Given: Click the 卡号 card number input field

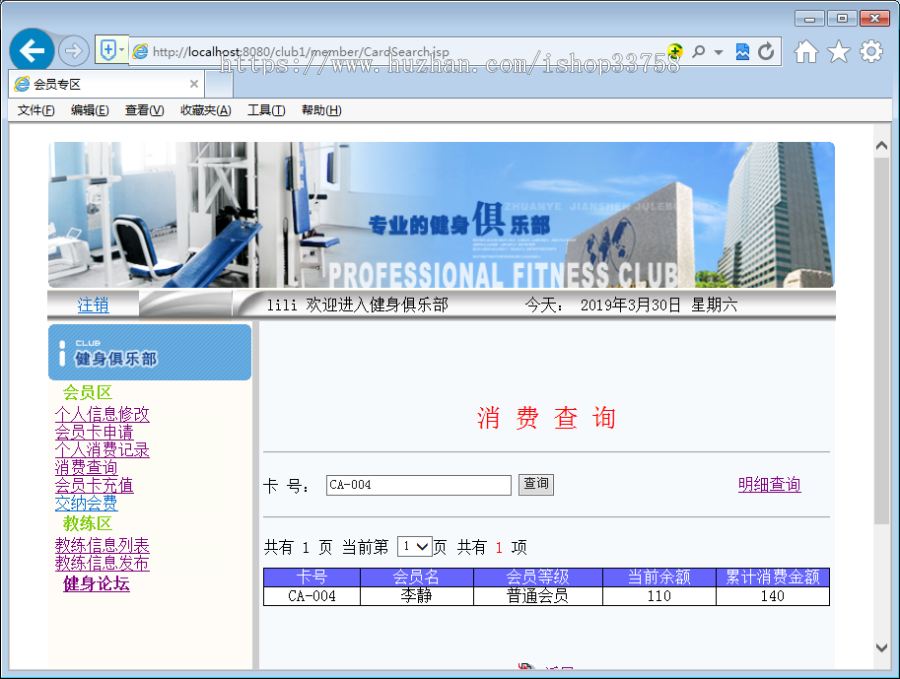Looking at the screenshot, I should coord(418,485).
